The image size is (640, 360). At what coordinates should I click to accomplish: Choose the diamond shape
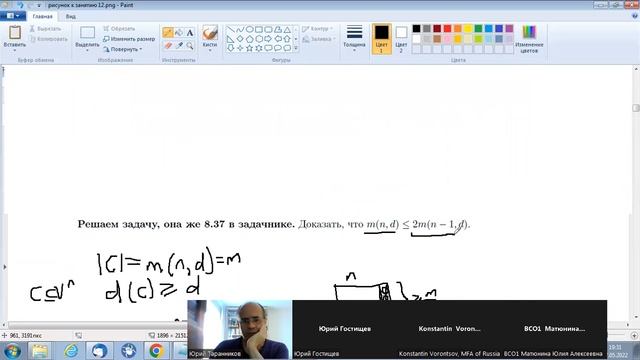(x=240, y=39)
